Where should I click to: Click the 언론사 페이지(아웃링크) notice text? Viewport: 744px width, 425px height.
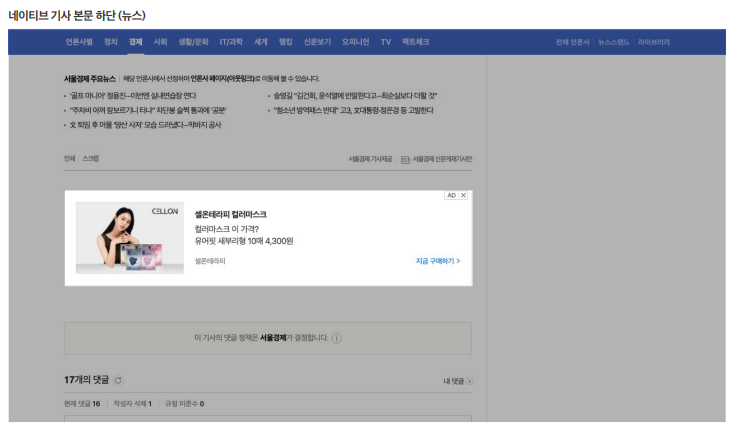[222, 79]
